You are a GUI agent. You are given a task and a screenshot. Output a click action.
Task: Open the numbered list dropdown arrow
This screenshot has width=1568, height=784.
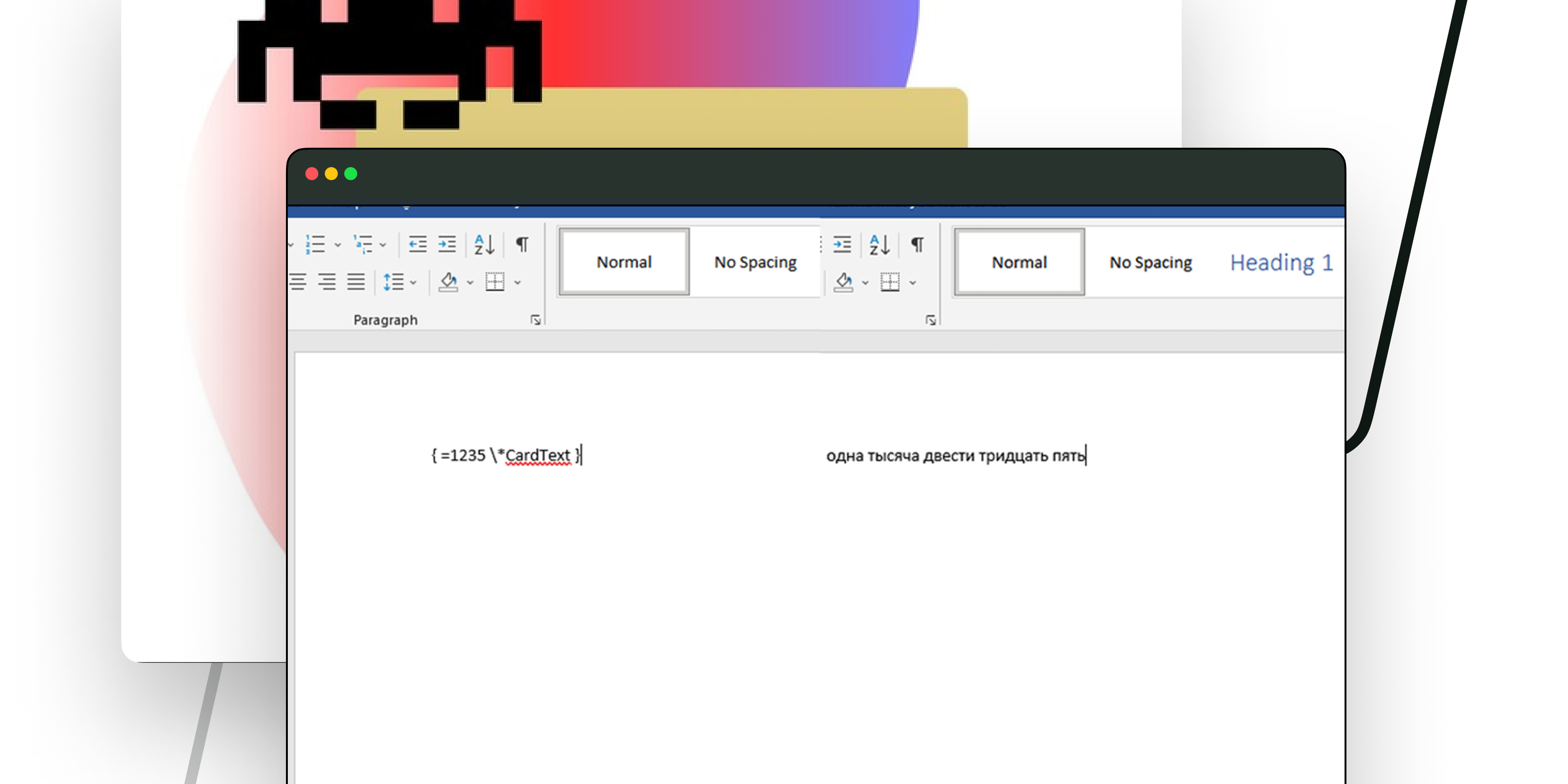pyautogui.click(x=338, y=245)
